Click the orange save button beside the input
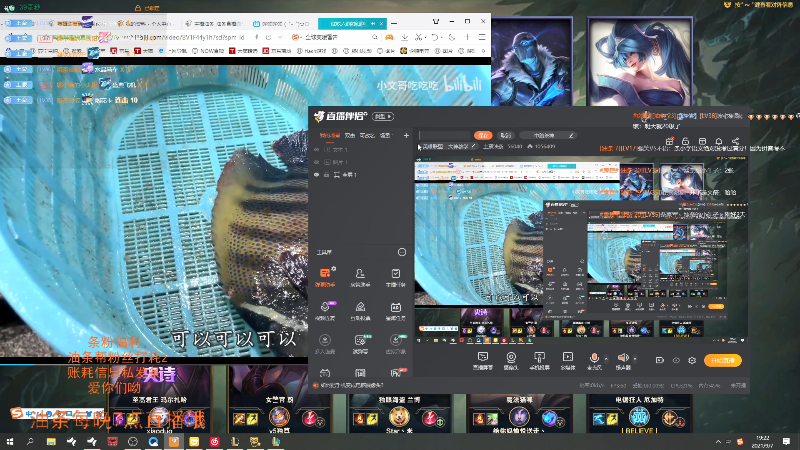The height and width of the screenshot is (450, 800). point(483,135)
